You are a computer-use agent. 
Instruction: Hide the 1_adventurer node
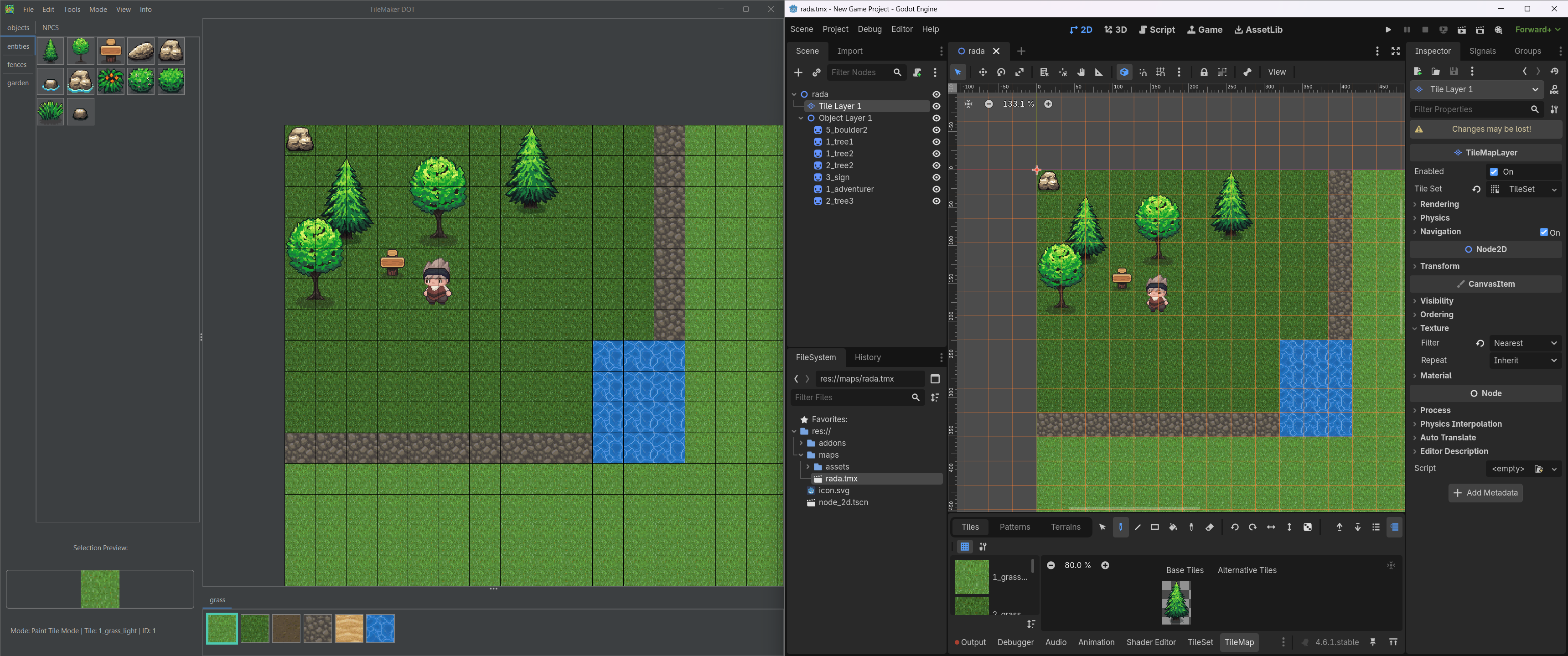[x=936, y=189]
